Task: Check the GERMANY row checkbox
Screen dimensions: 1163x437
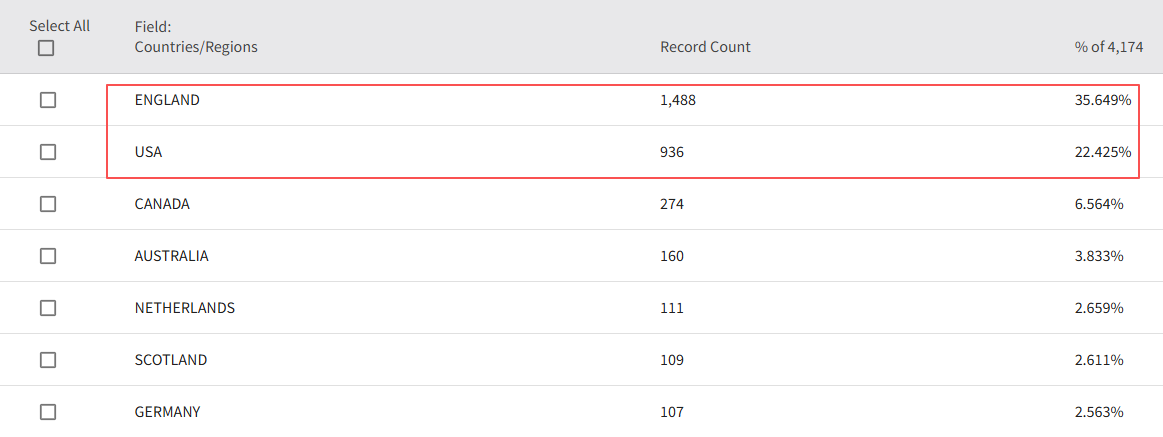Action: (48, 412)
